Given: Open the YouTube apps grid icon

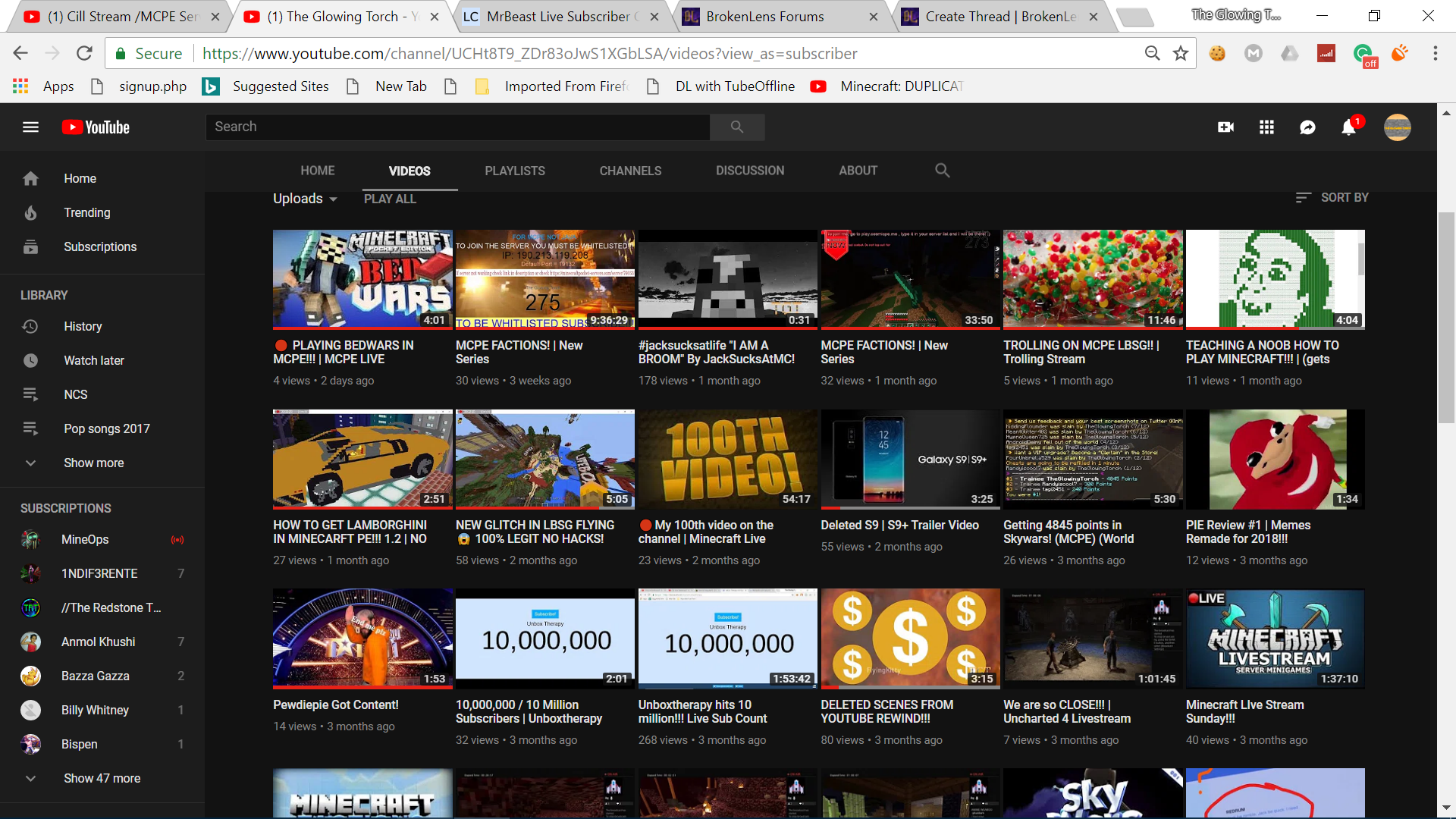Looking at the screenshot, I should pos(1266,127).
